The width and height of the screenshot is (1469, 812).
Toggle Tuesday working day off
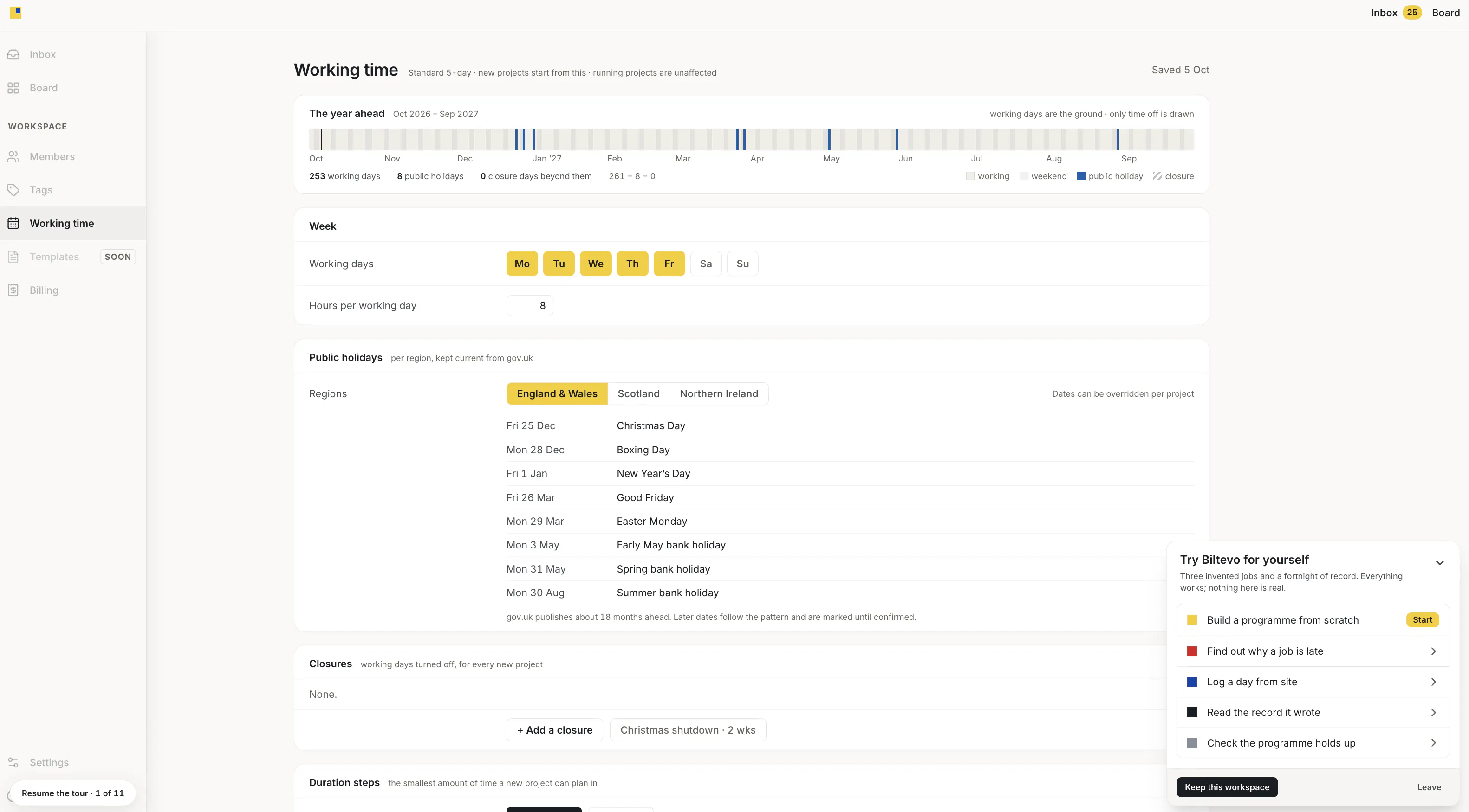[x=559, y=264]
